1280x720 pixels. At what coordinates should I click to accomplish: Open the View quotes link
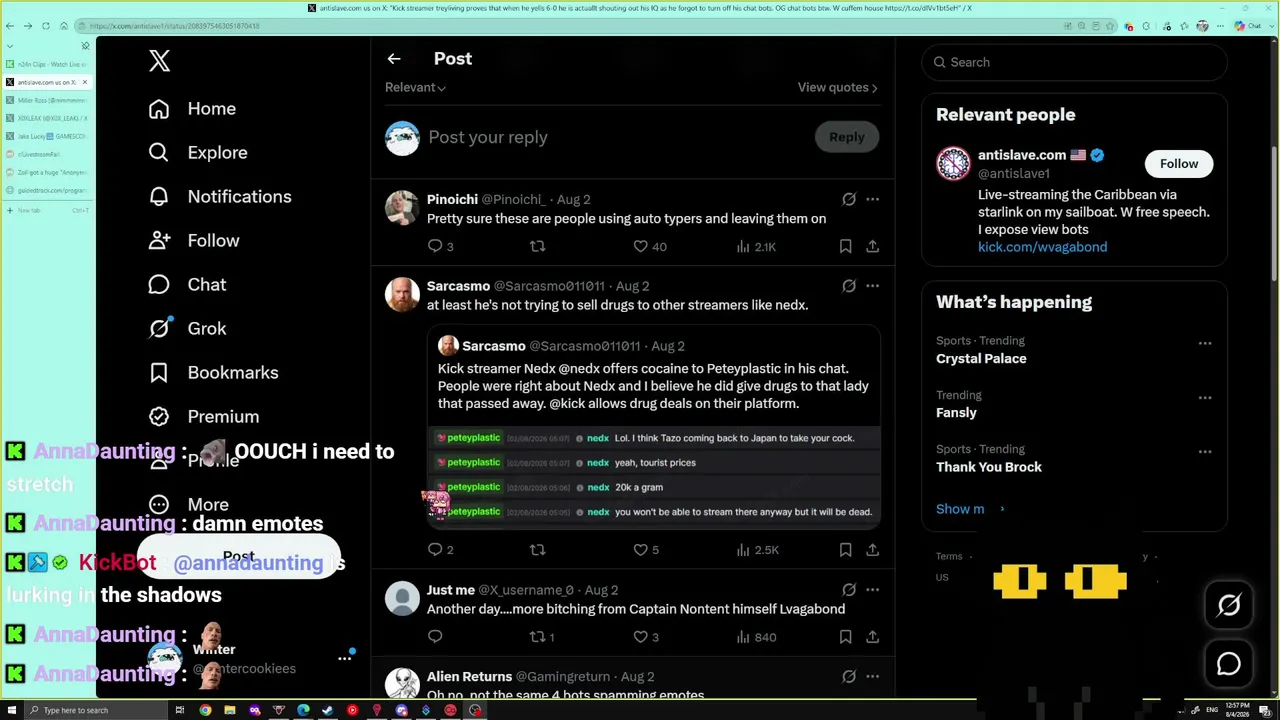pyautogui.click(x=838, y=87)
